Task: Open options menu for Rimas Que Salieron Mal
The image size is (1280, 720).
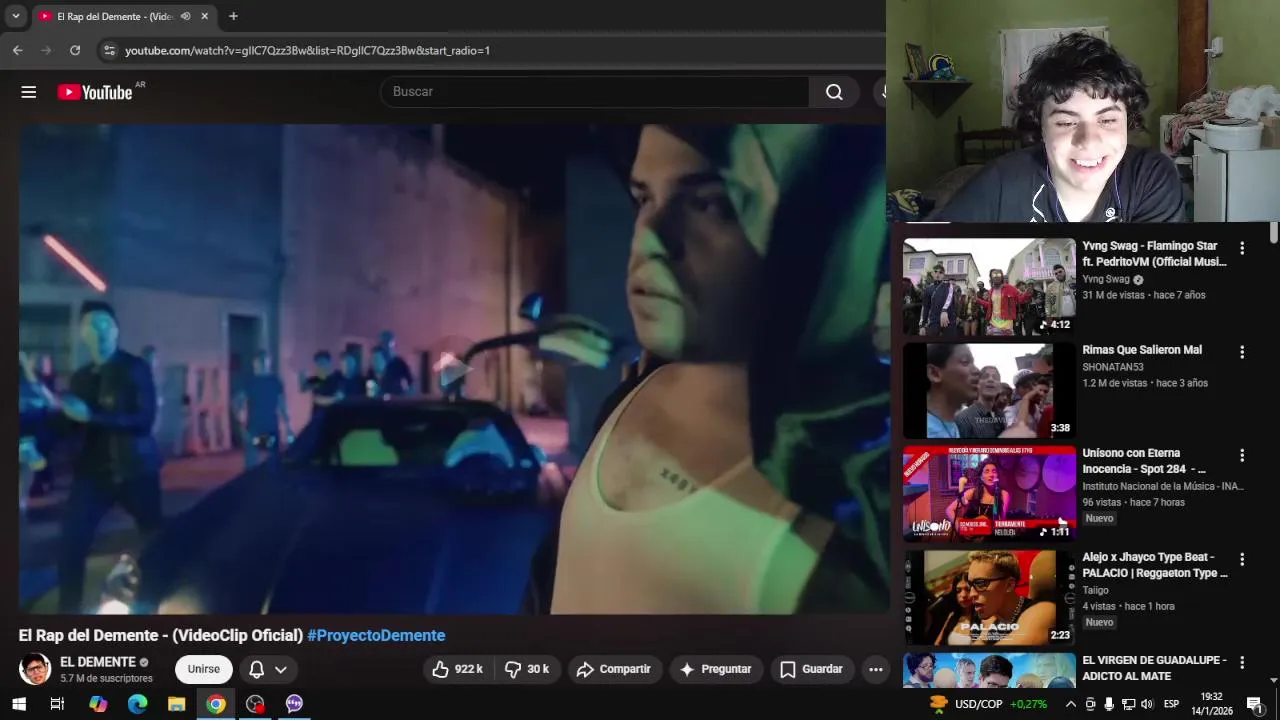Action: click(1242, 352)
